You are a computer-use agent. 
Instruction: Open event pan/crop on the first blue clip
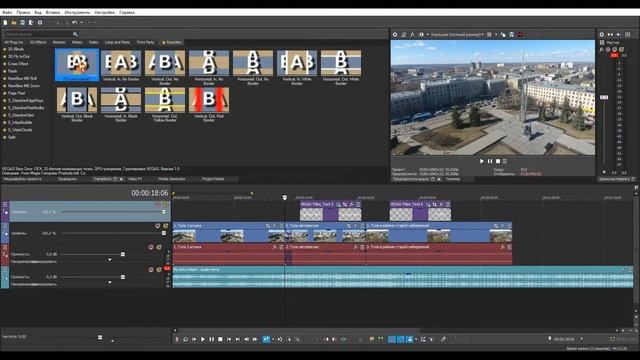click(268, 226)
